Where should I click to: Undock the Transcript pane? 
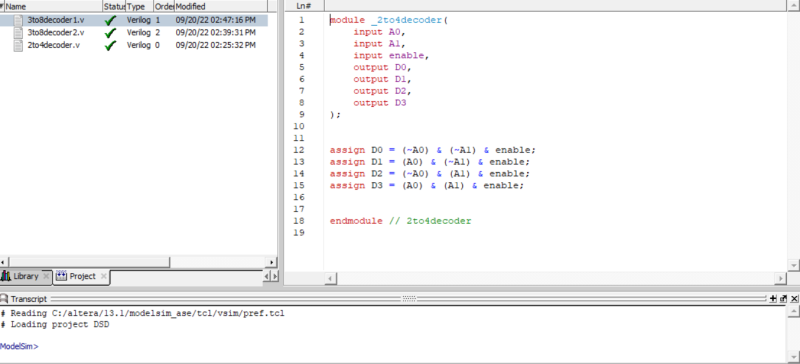(x=784, y=299)
